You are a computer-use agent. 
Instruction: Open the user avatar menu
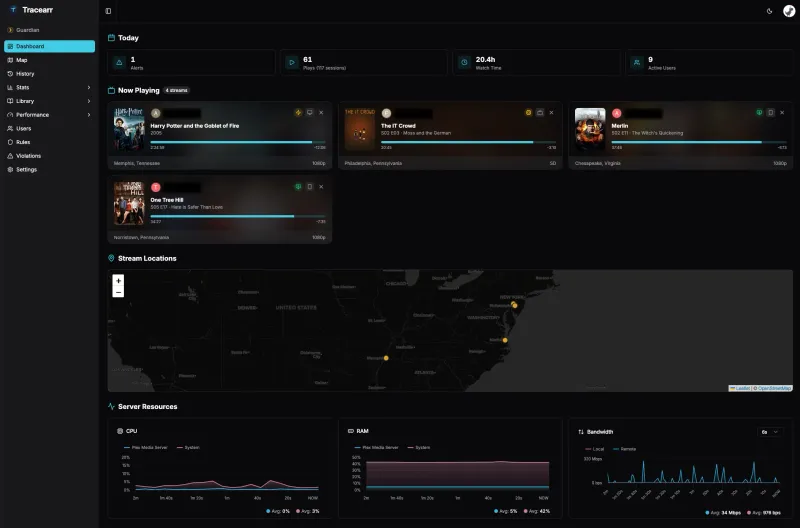coord(789,11)
